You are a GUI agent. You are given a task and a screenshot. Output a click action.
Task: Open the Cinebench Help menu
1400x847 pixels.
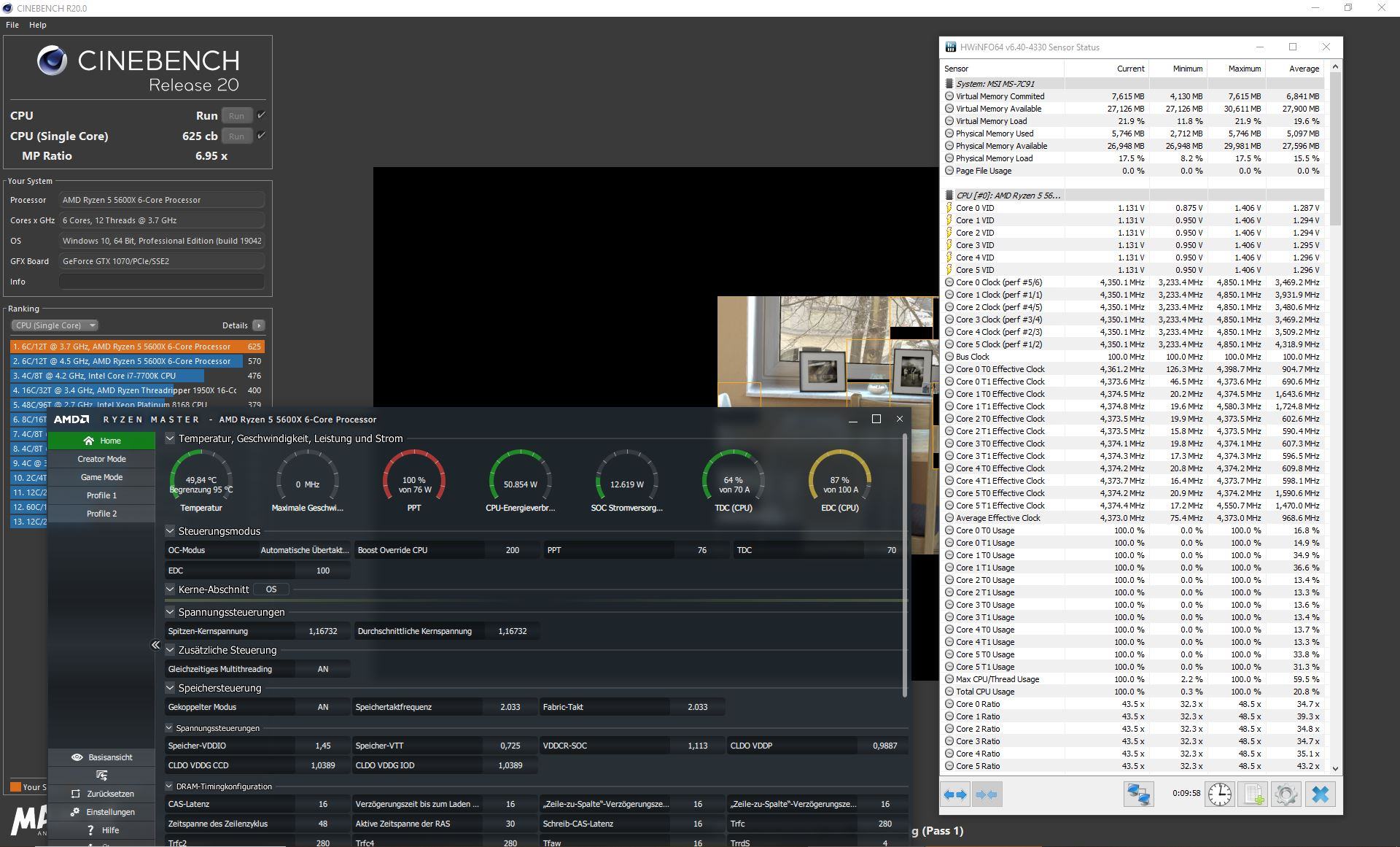coord(38,25)
